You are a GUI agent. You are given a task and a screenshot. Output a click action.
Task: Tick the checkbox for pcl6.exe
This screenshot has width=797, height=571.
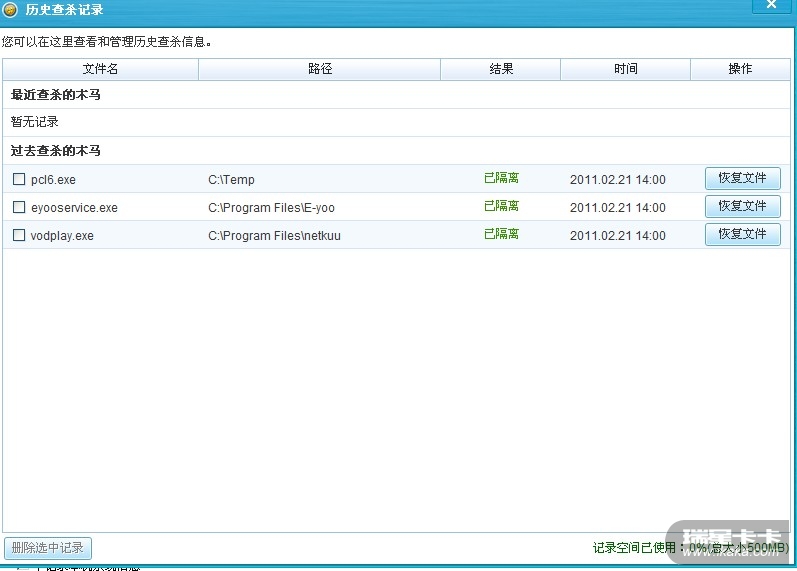click(x=19, y=179)
